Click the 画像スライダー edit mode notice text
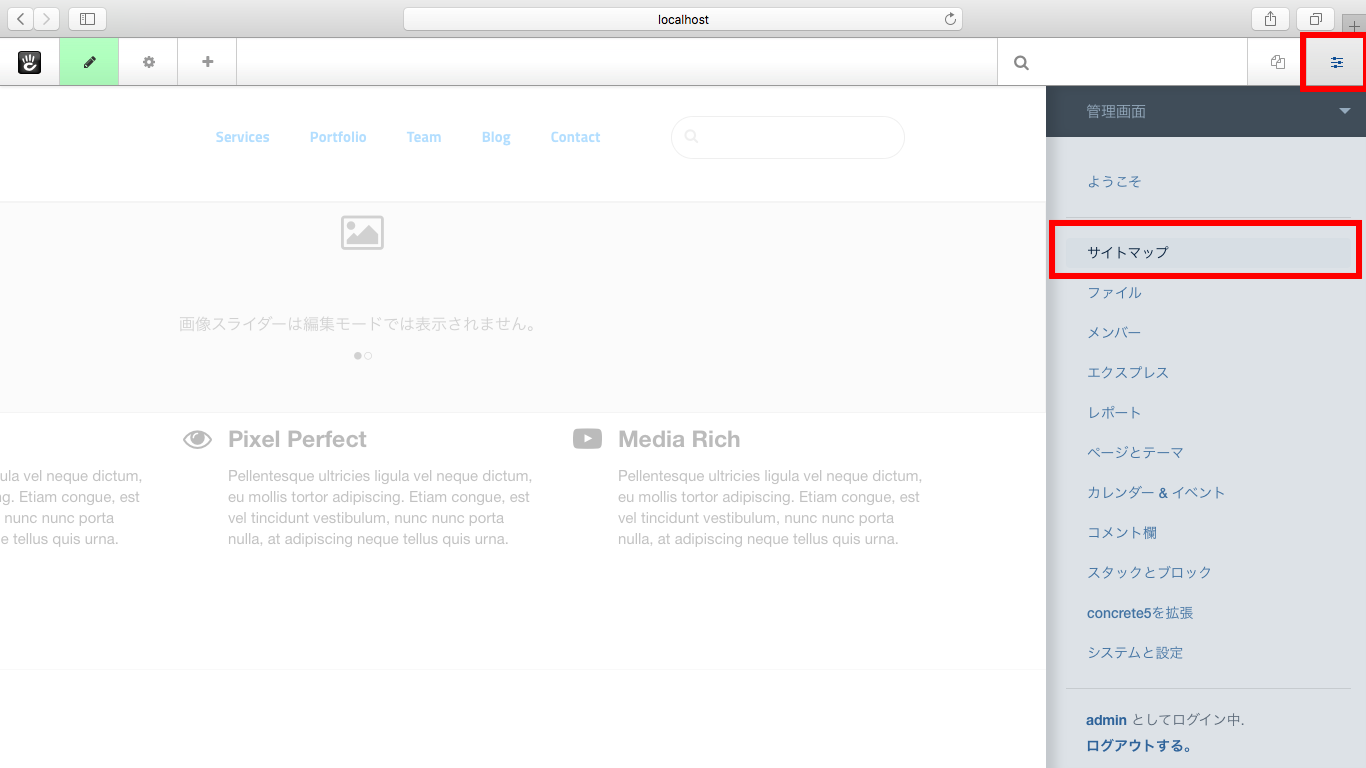 coord(358,324)
